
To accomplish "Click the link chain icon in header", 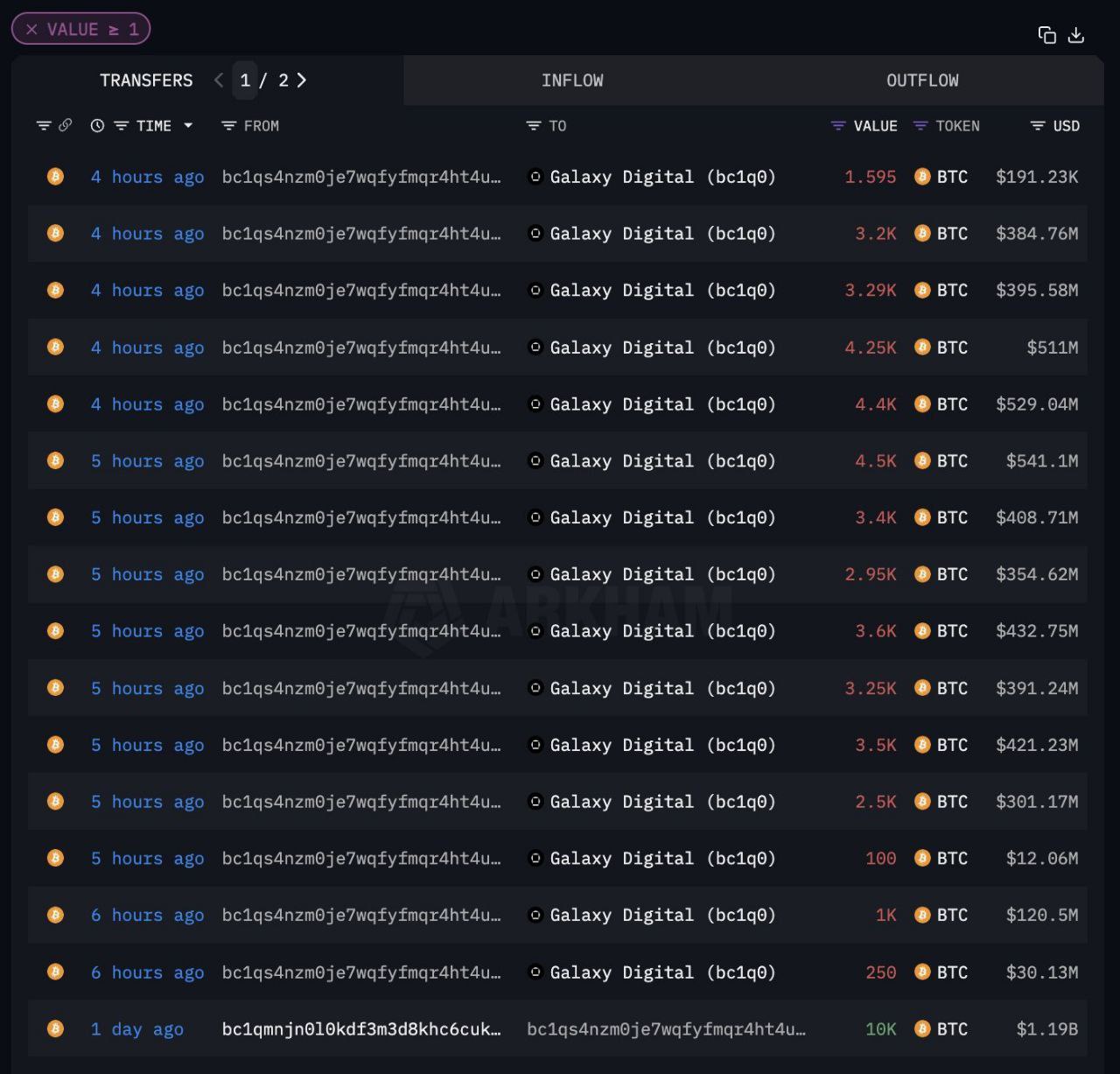I will coord(65,126).
